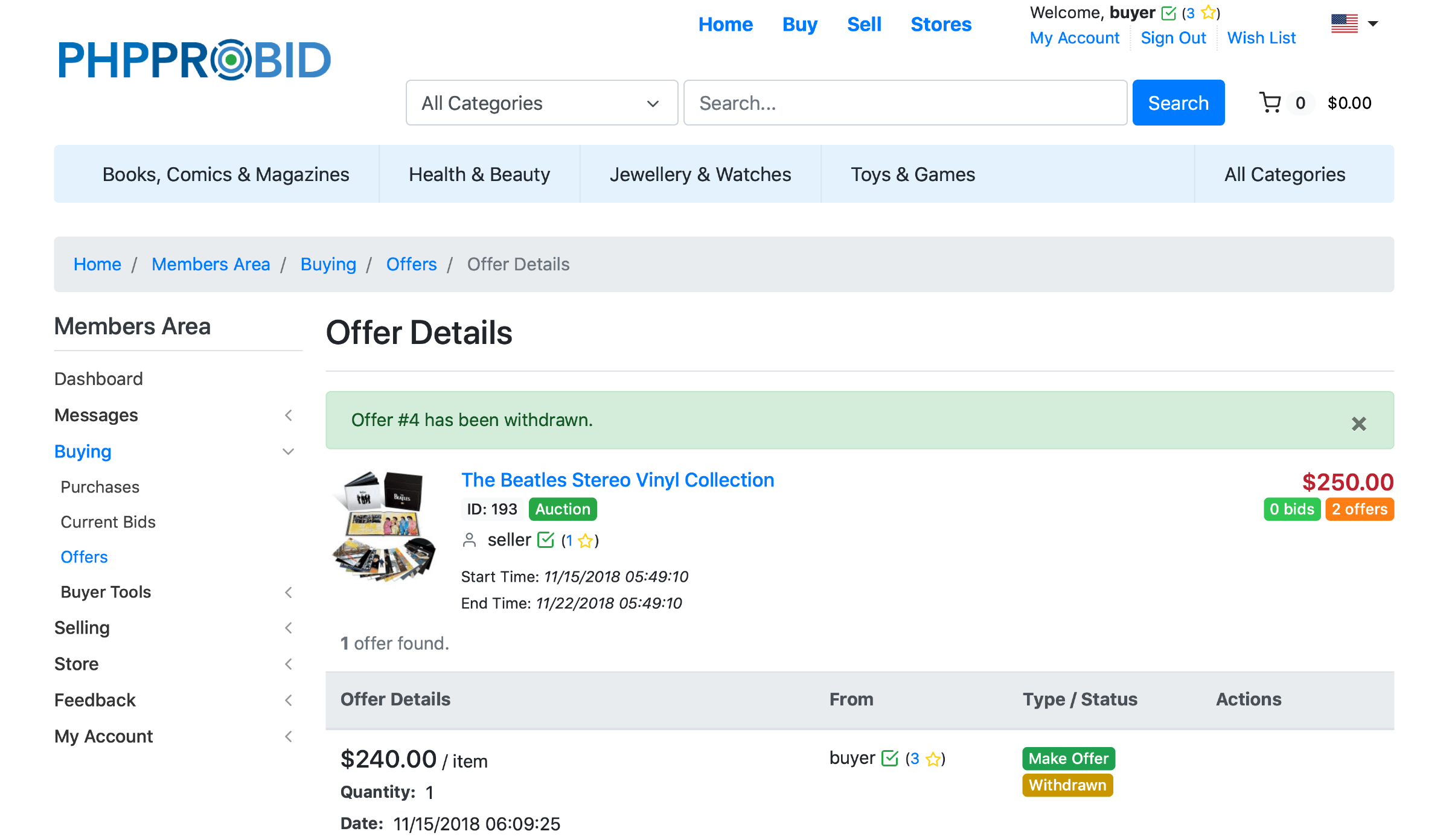This screenshot has height=840, width=1449.
Task: Click the blue Search button
Action: coord(1178,103)
